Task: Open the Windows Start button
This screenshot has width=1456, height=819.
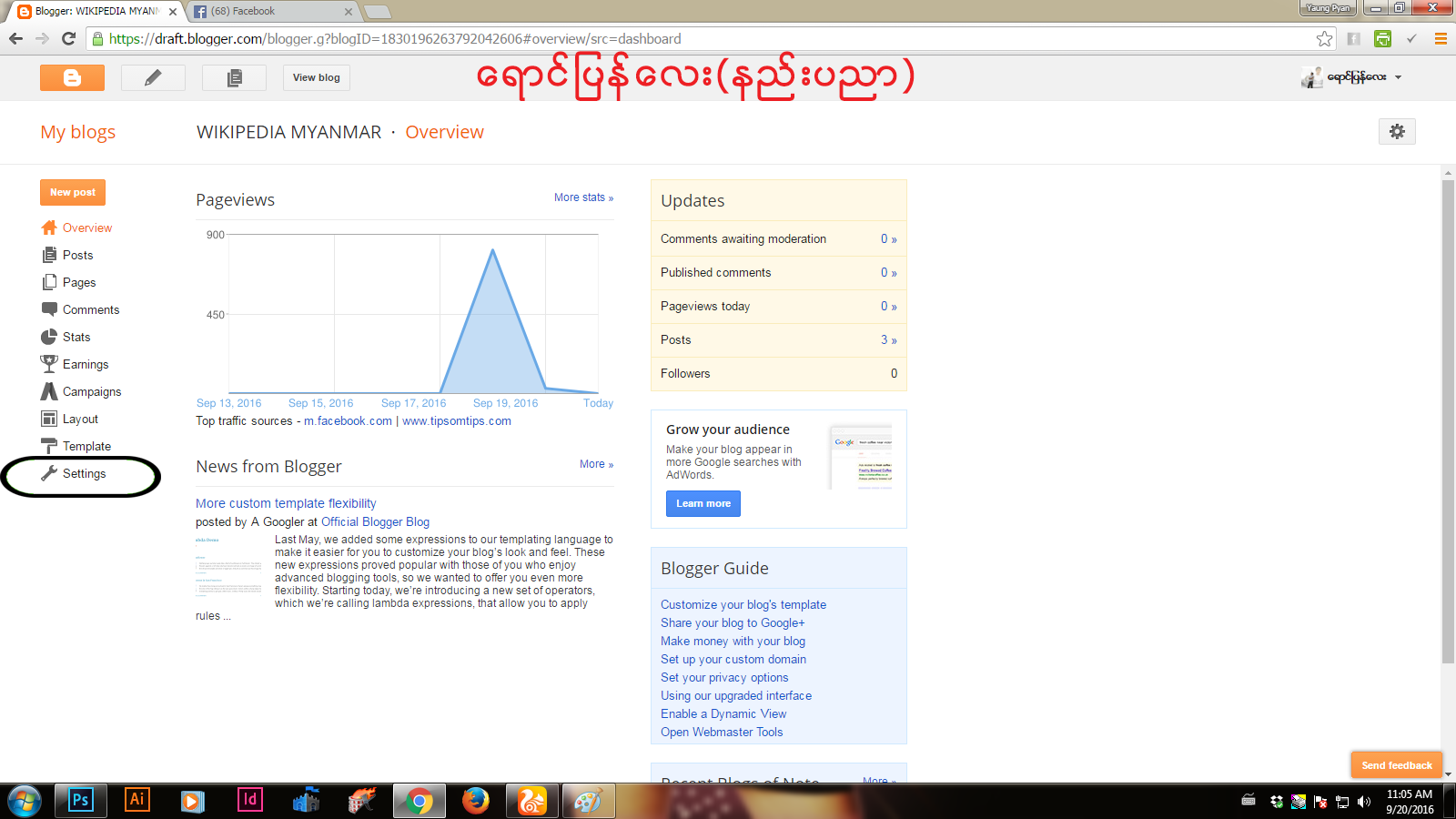Action: coord(25,801)
